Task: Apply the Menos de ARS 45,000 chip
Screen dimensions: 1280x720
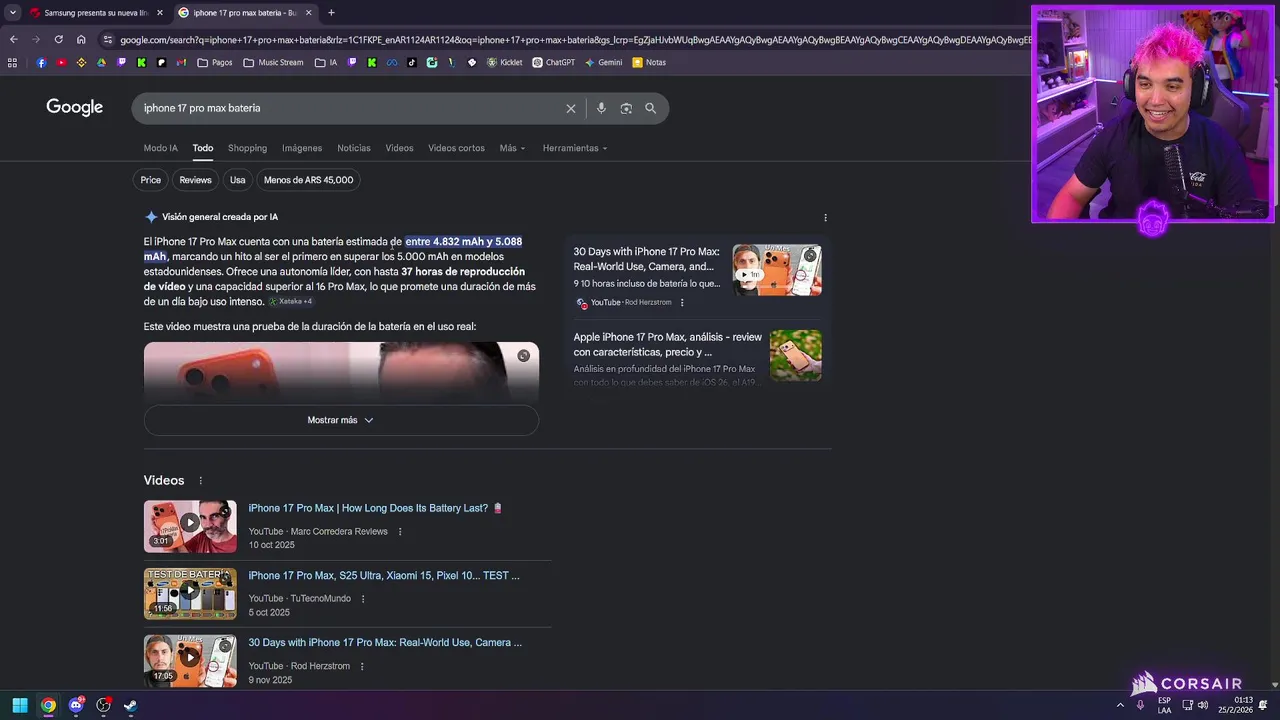Action: coord(308,180)
